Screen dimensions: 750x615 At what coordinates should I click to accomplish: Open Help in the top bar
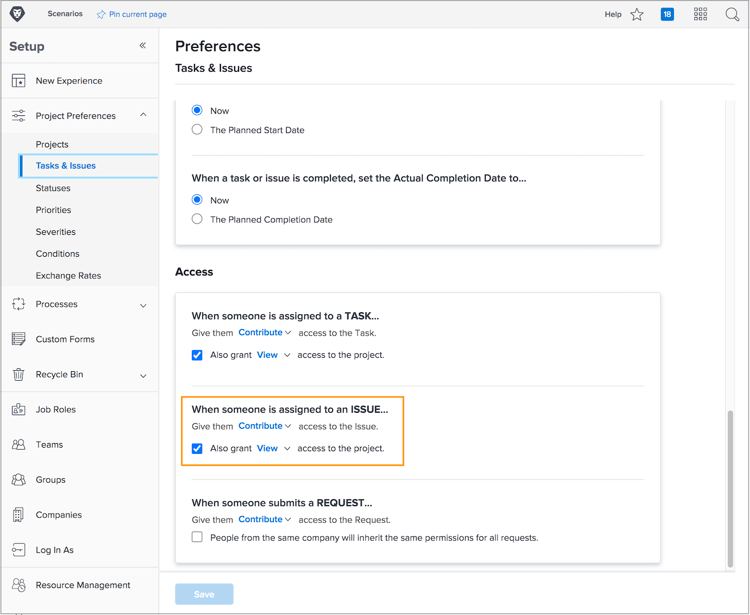(x=613, y=14)
